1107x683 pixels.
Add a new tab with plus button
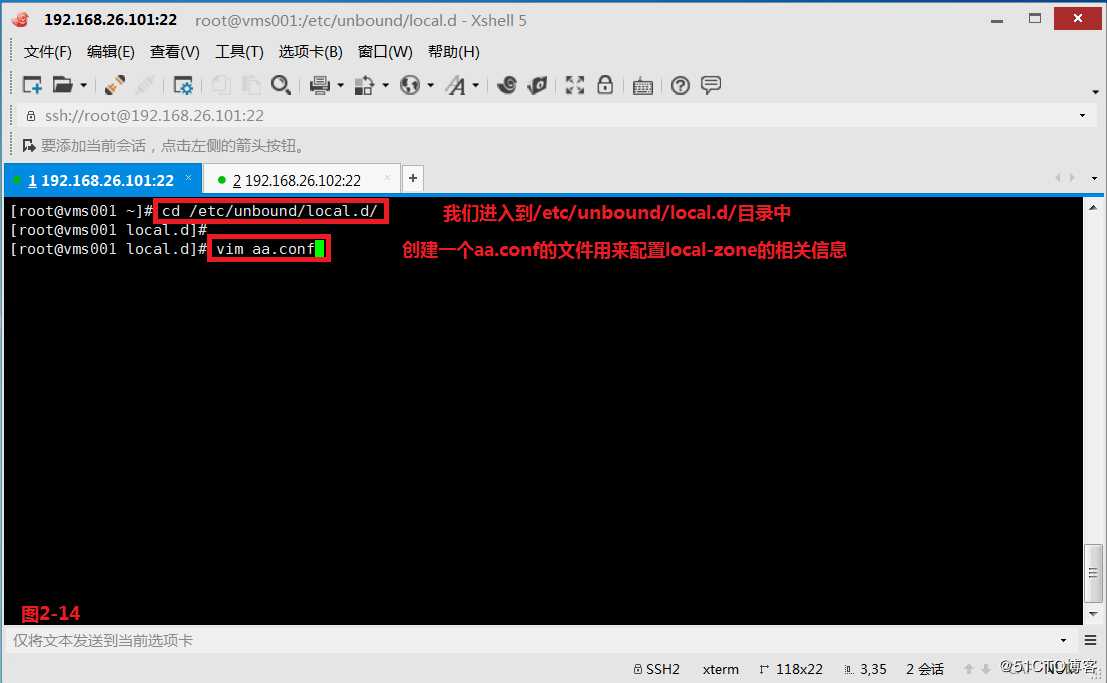click(x=413, y=178)
